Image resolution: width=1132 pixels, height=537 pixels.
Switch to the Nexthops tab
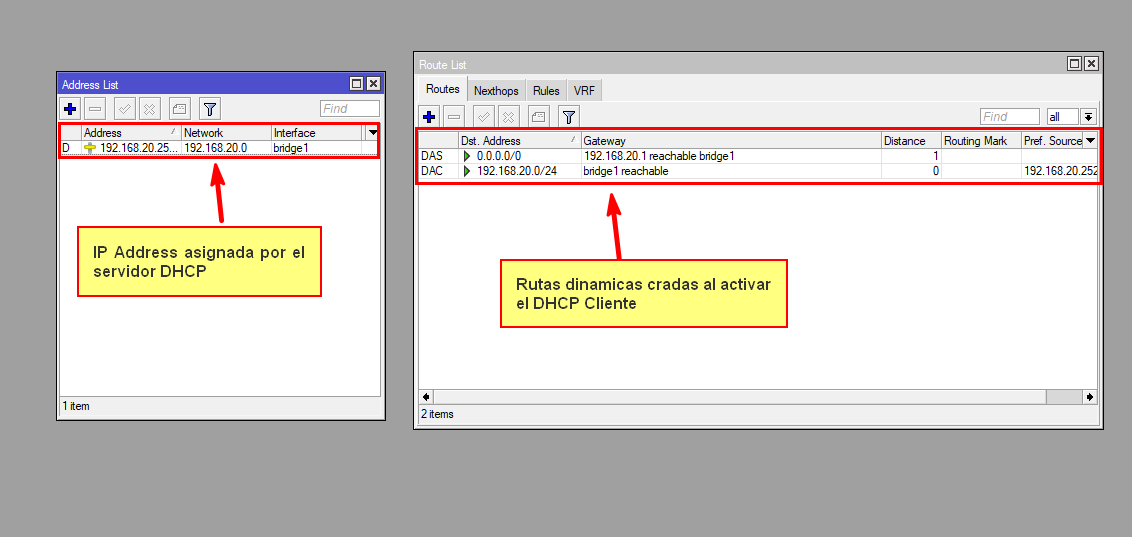point(496,91)
